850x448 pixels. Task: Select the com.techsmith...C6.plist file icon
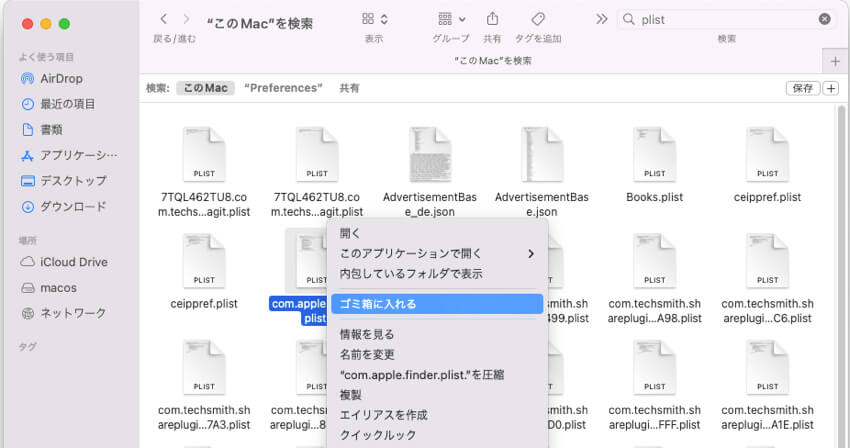767,261
